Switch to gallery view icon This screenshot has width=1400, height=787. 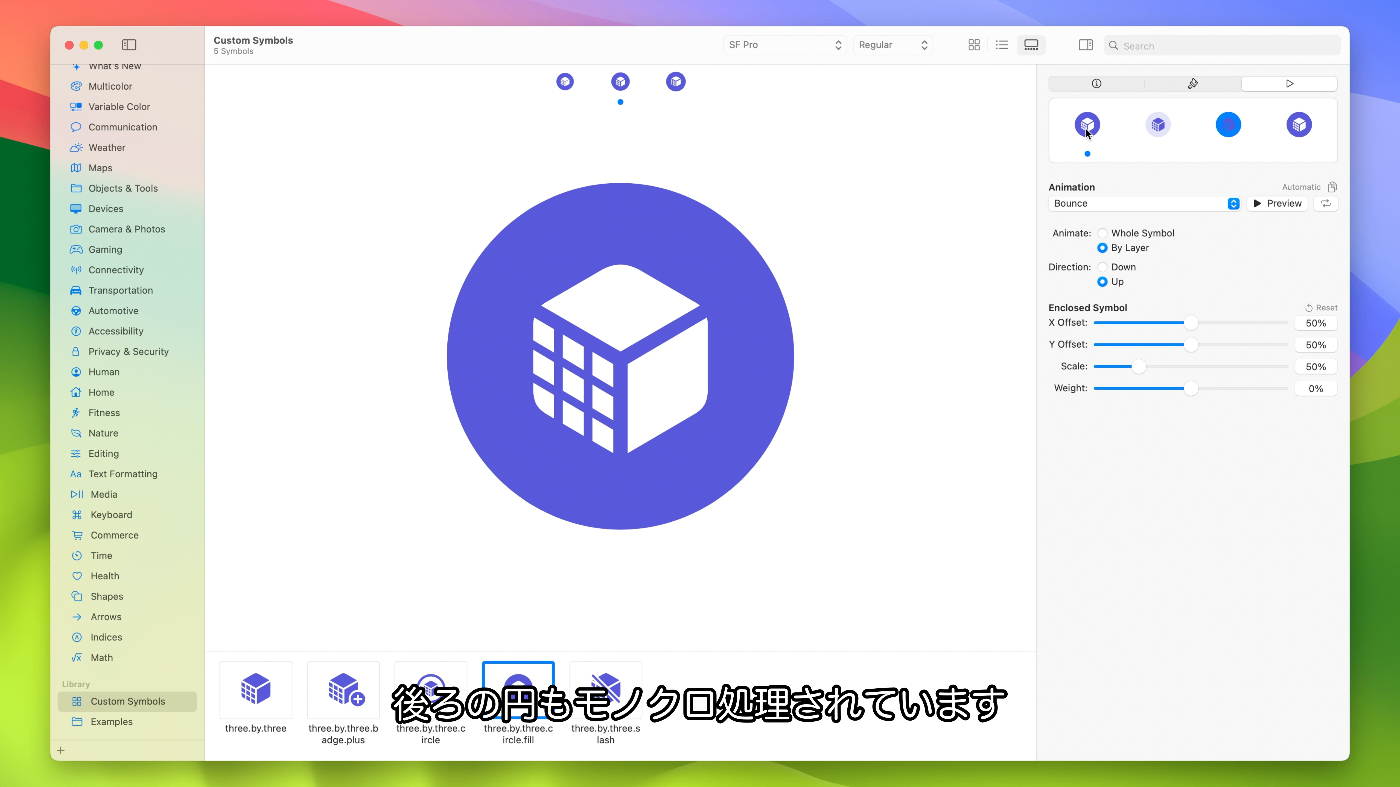(1031, 45)
